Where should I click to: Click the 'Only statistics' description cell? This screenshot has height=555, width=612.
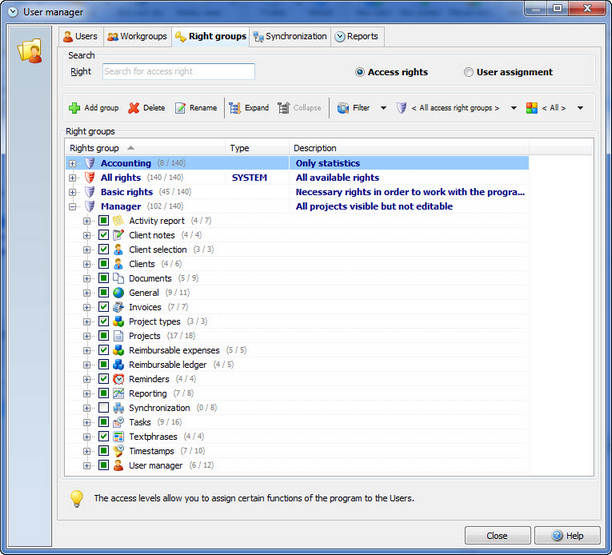click(409, 163)
